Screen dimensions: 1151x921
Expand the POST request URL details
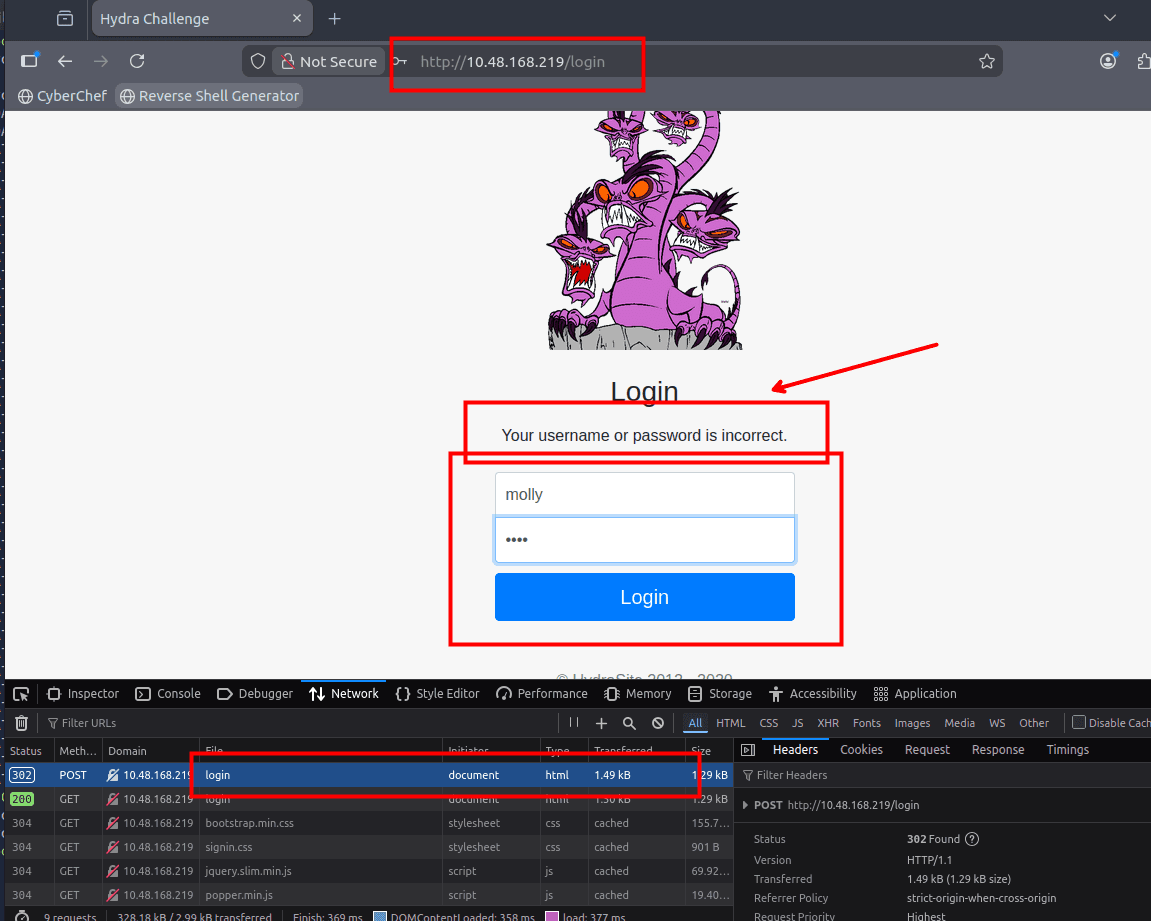pos(746,805)
